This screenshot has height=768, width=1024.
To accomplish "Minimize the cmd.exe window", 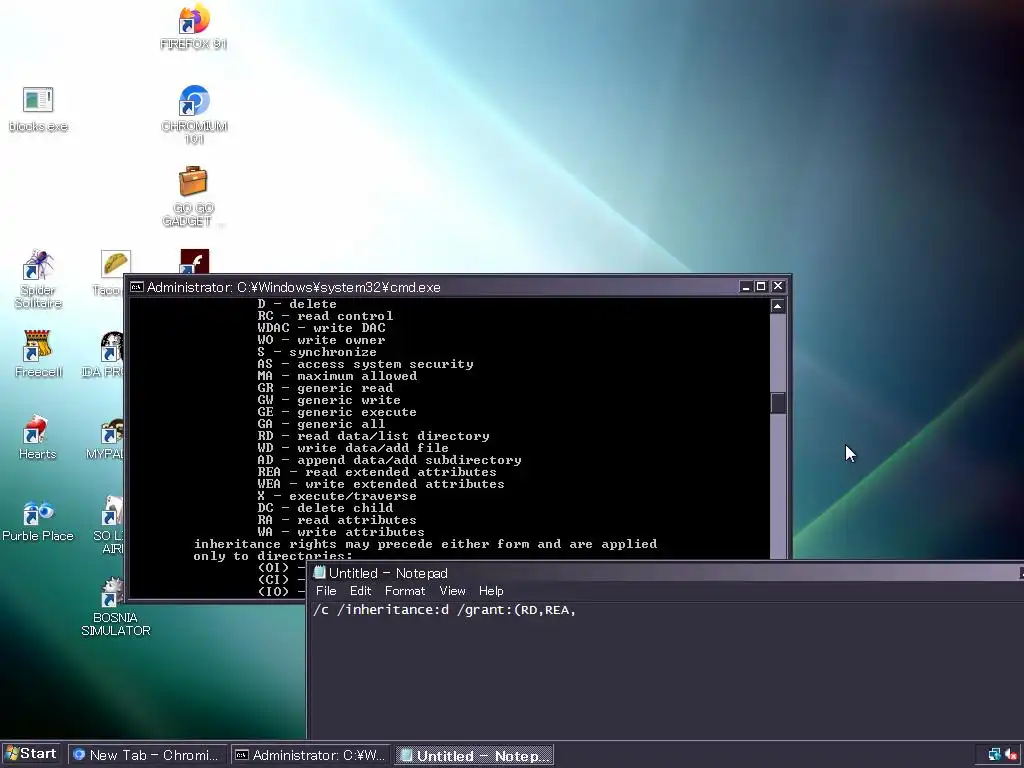I will click(746, 287).
